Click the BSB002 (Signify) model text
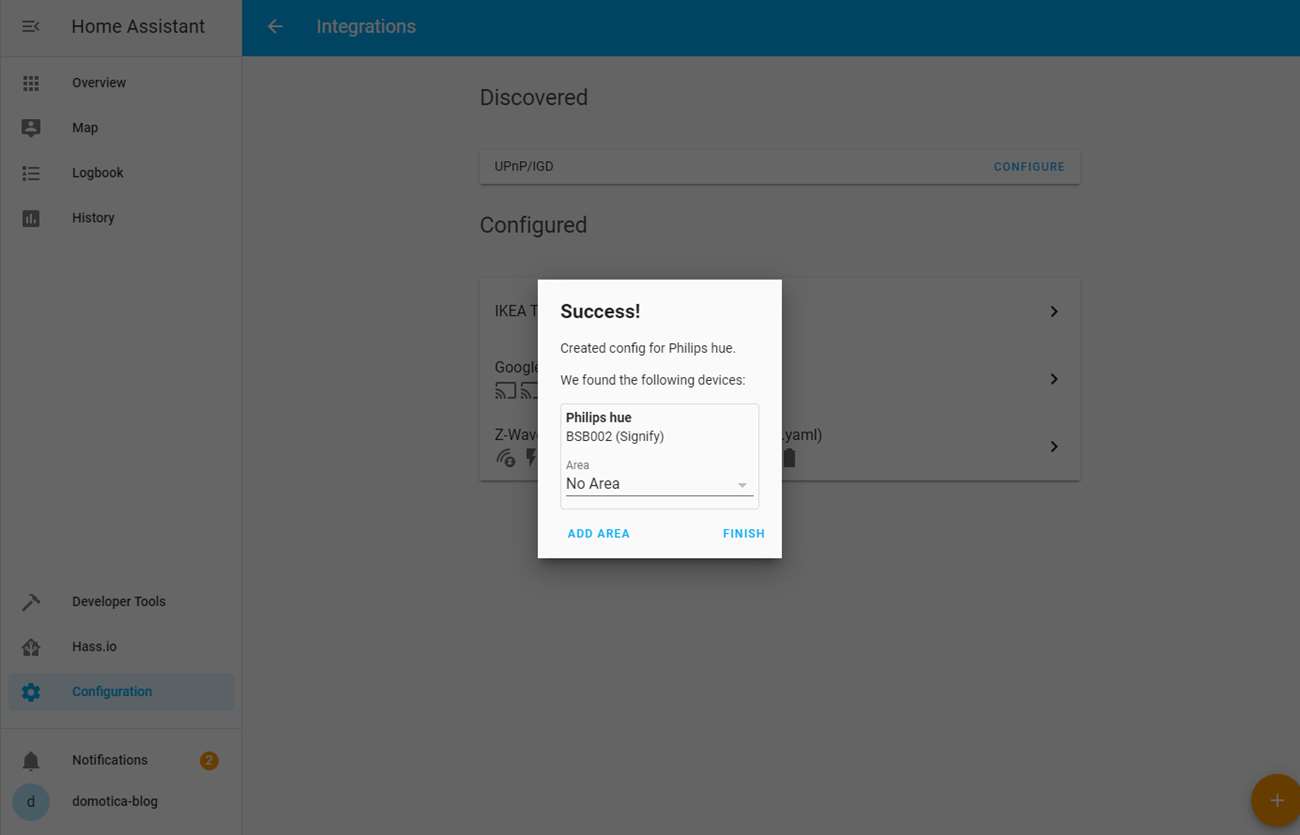The width and height of the screenshot is (1300, 835). click(615, 437)
